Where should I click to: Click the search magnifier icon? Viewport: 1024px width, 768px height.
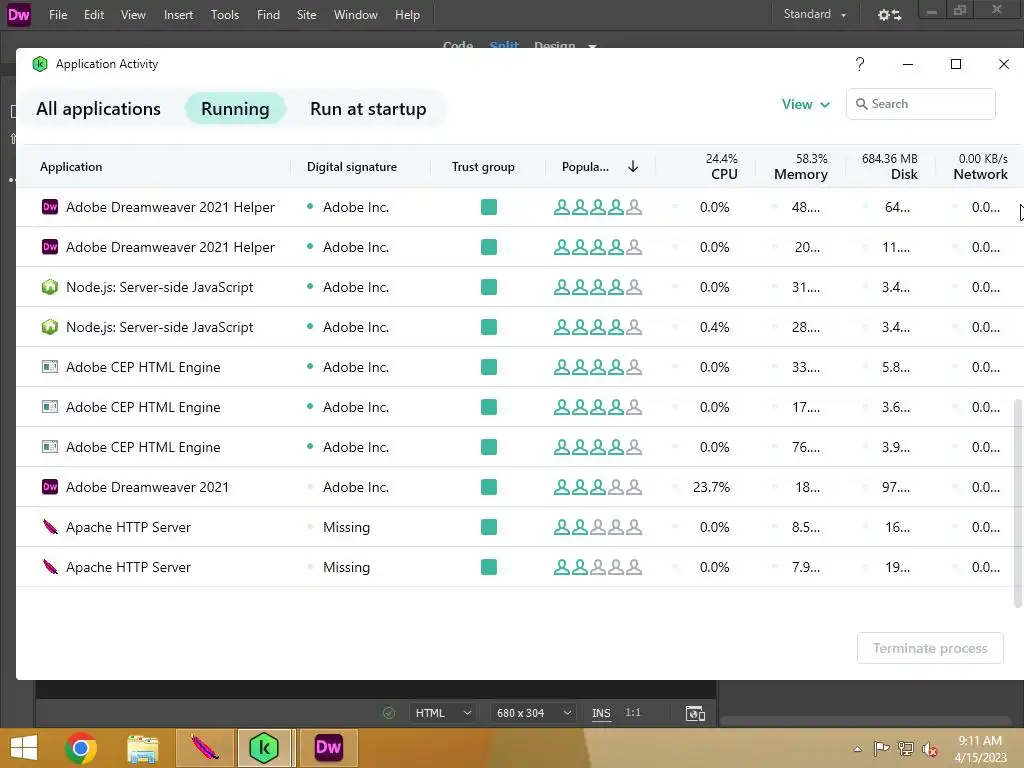[861, 104]
